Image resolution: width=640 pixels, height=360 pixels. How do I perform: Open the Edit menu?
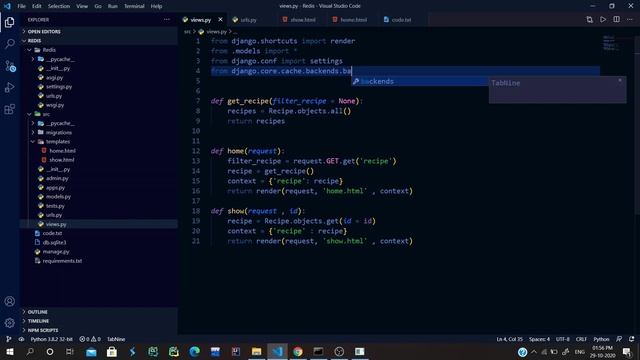(37, 6)
